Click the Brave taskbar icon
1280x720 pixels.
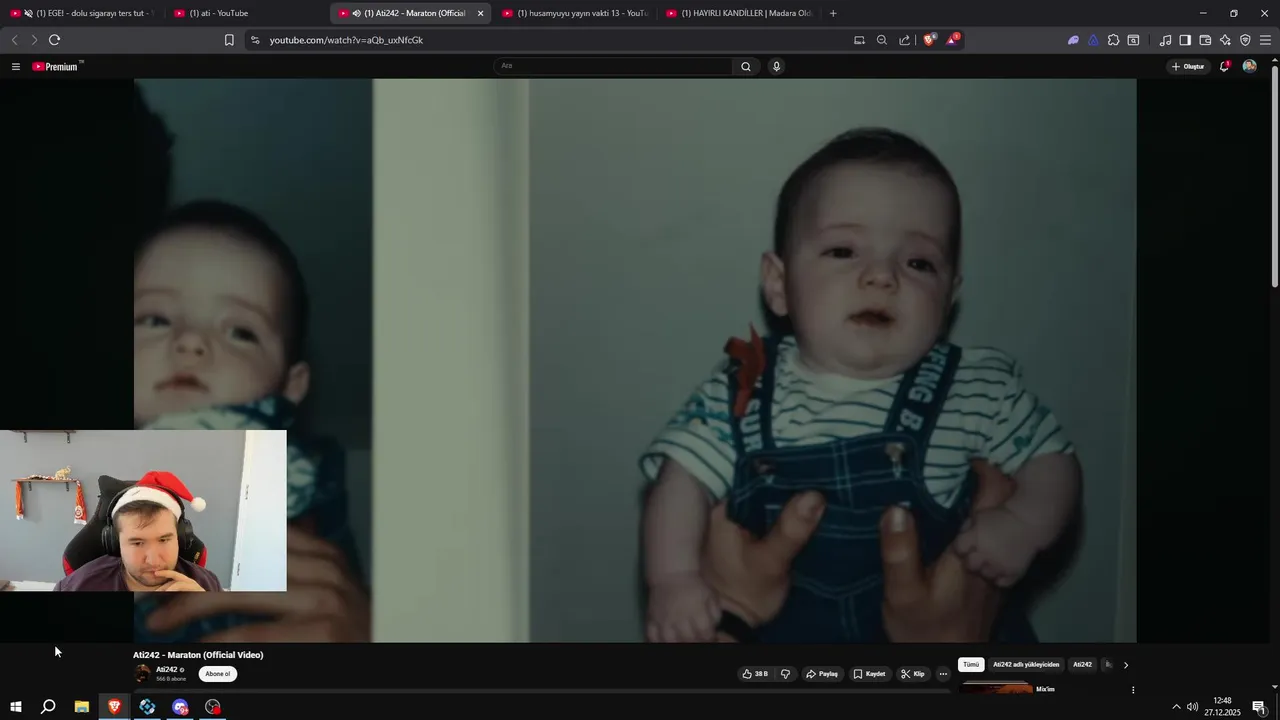(114, 707)
